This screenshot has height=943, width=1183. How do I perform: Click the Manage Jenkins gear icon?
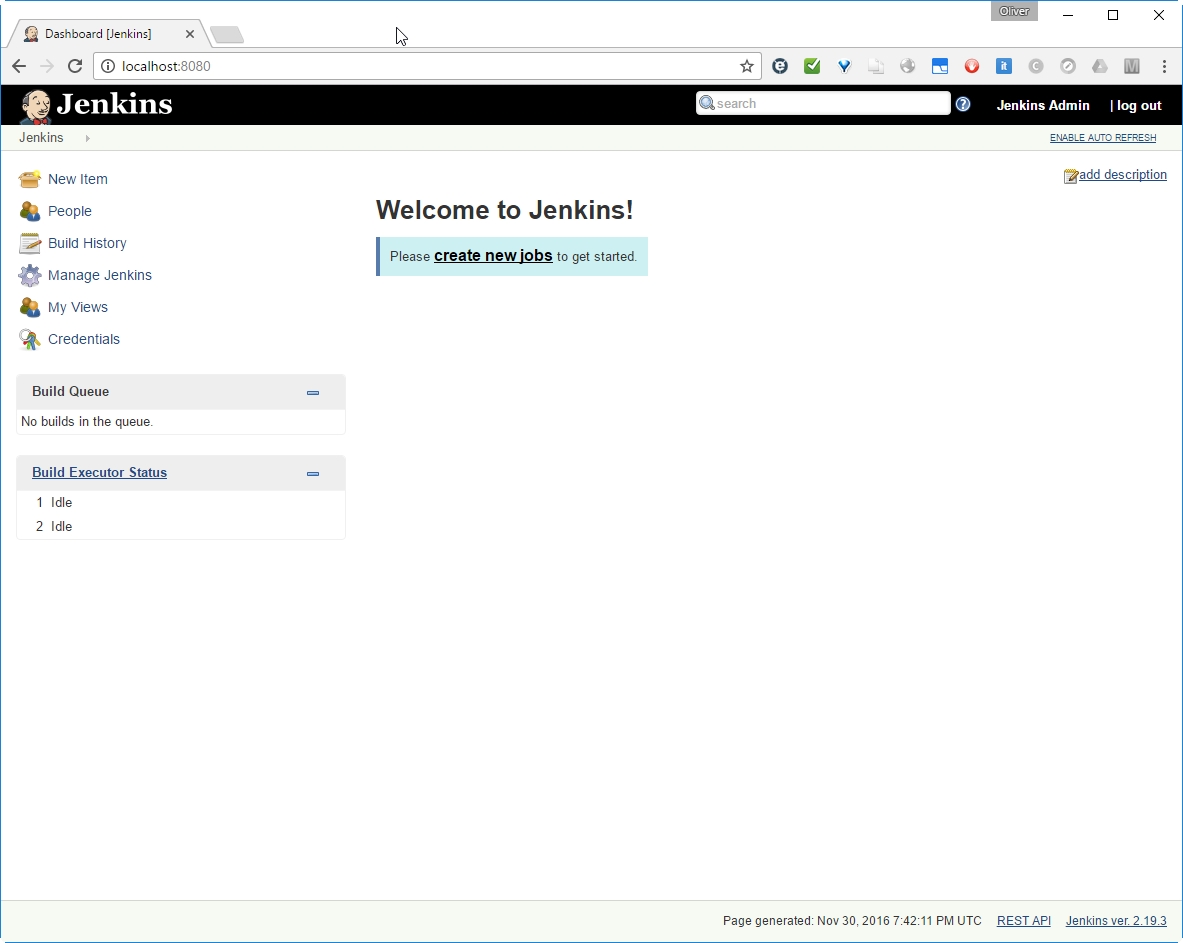tap(30, 275)
